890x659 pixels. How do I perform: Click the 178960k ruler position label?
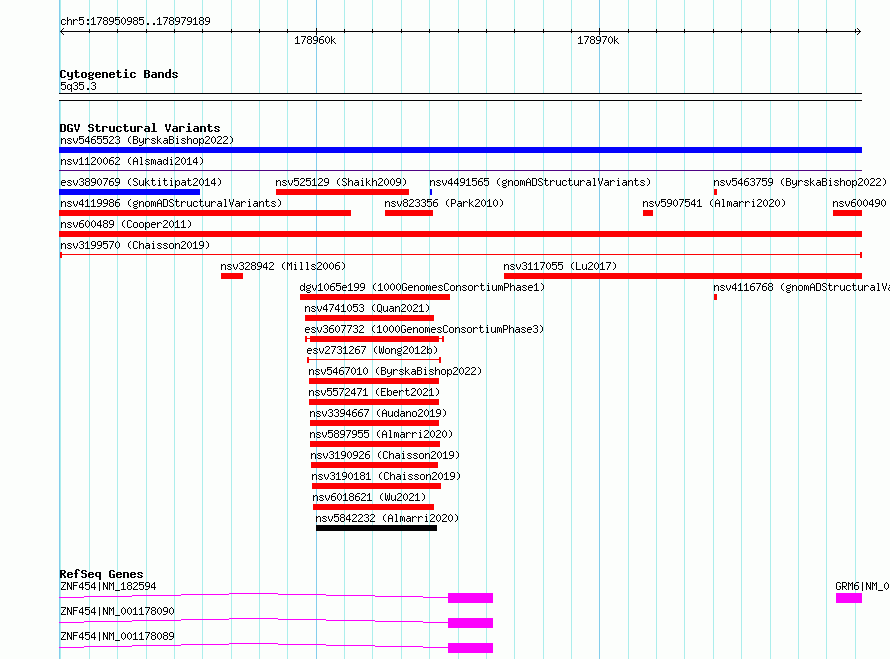point(315,40)
